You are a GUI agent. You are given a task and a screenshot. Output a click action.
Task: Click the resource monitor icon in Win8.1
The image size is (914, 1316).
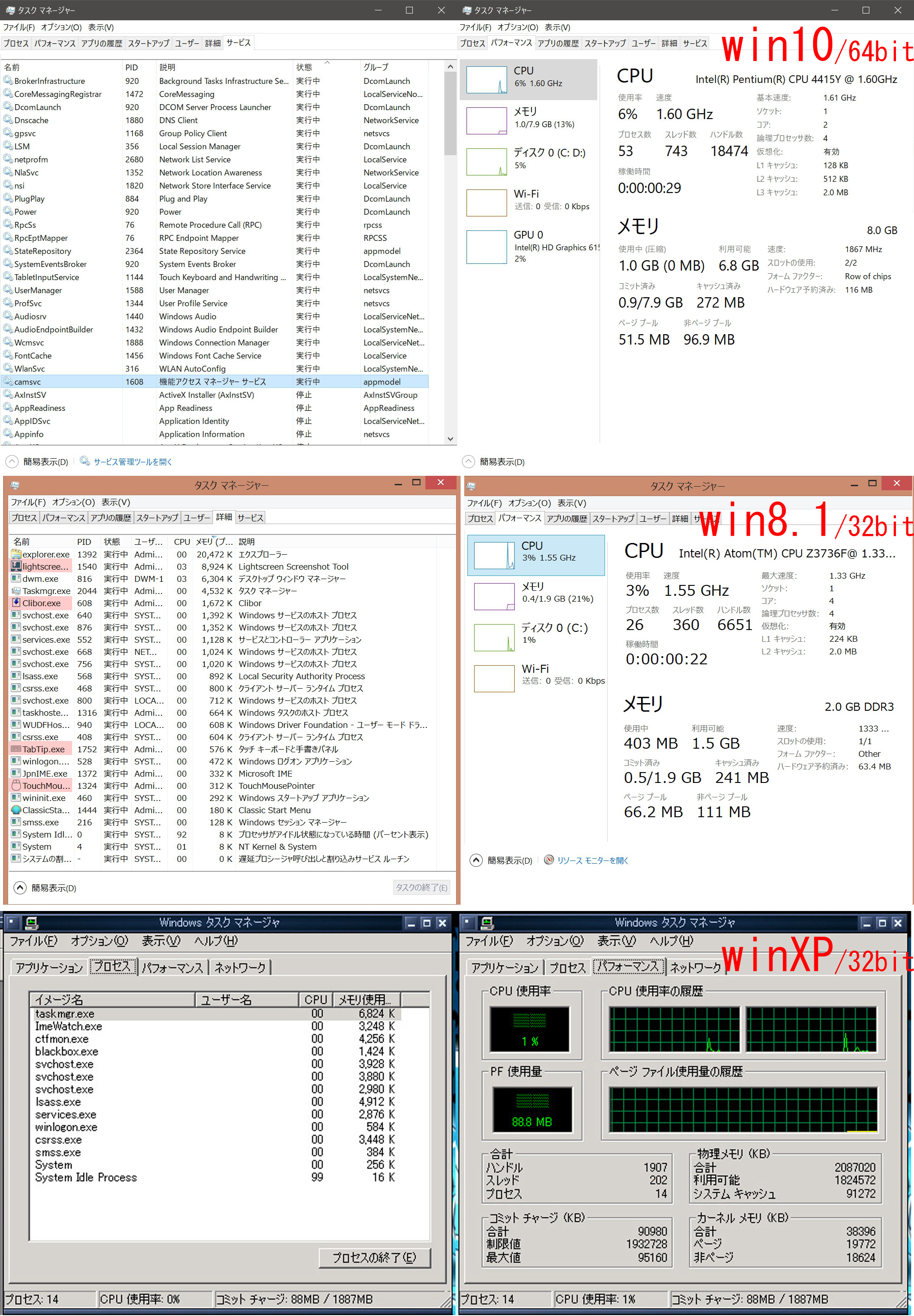click(549, 860)
